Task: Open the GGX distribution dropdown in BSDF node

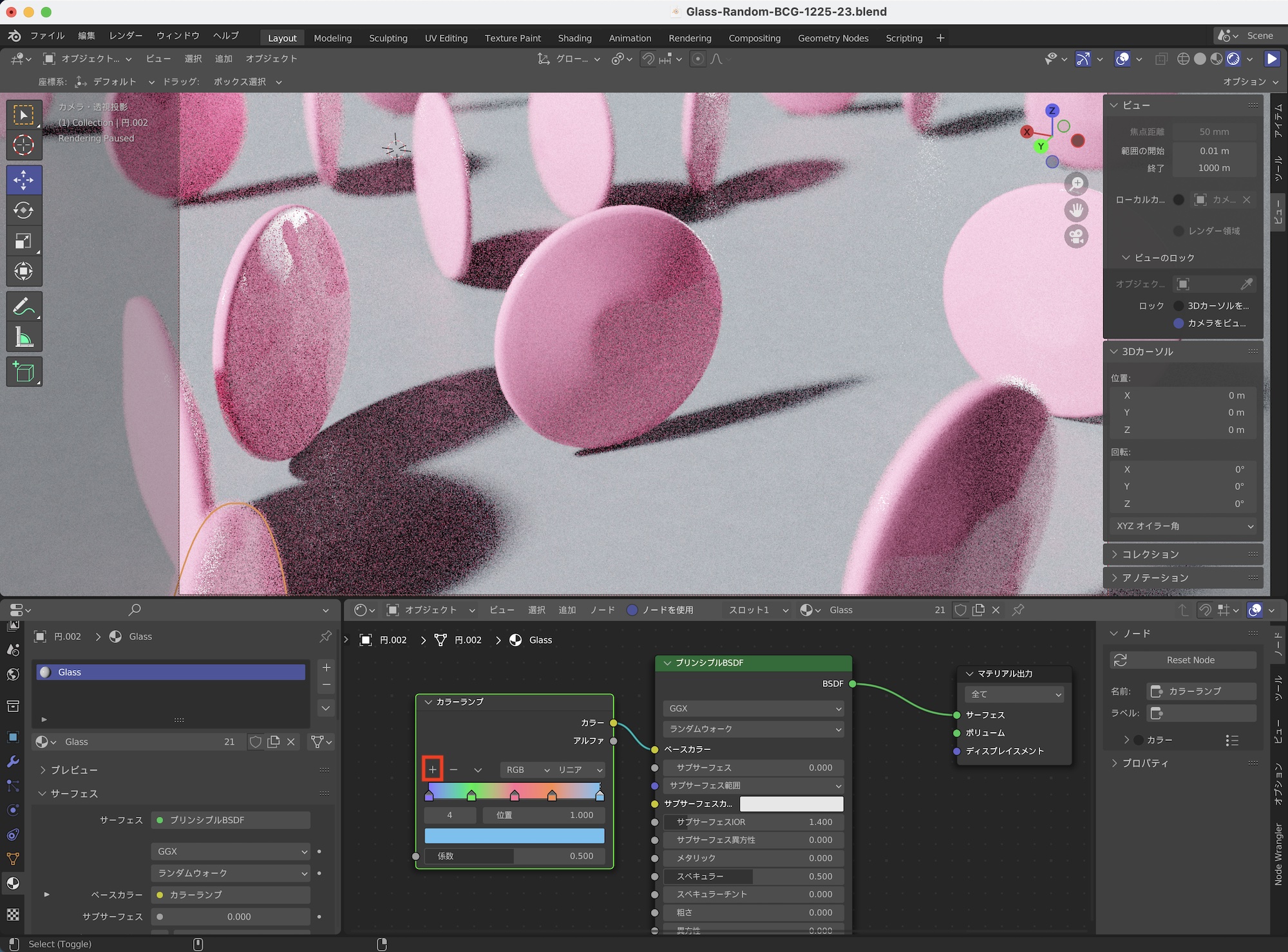Action: click(x=753, y=708)
